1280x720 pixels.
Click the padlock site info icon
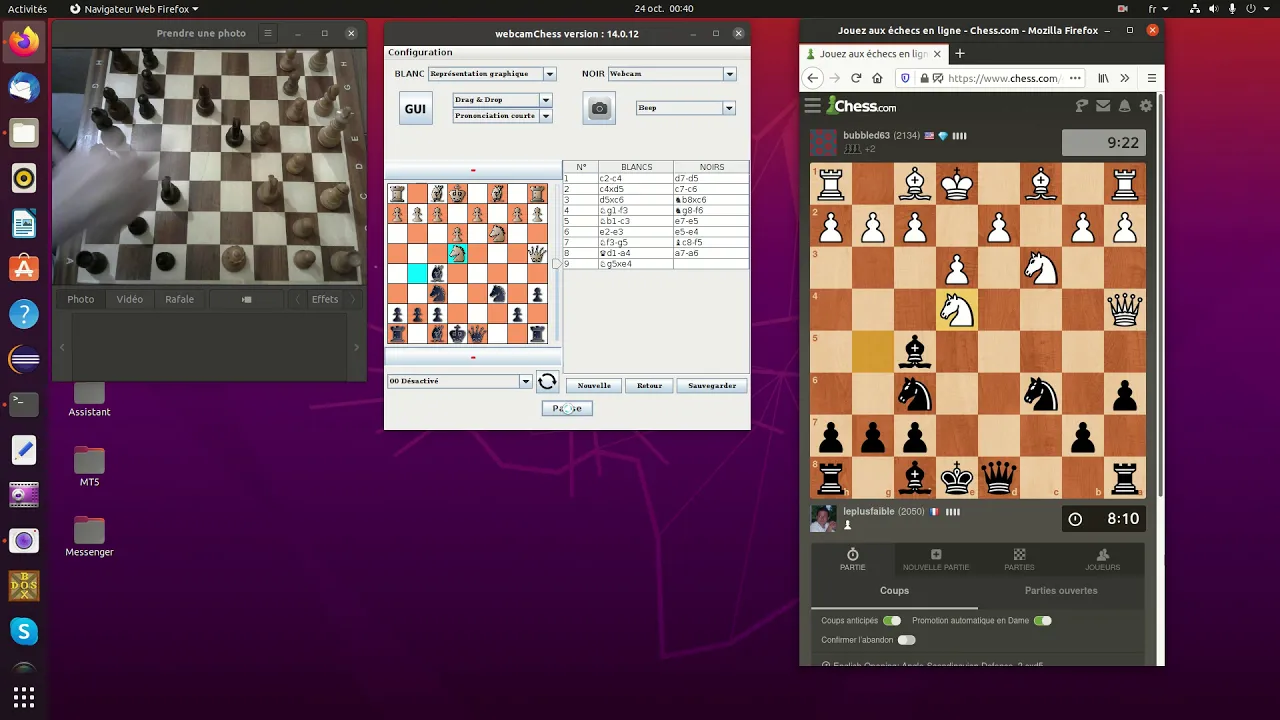(926, 78)
